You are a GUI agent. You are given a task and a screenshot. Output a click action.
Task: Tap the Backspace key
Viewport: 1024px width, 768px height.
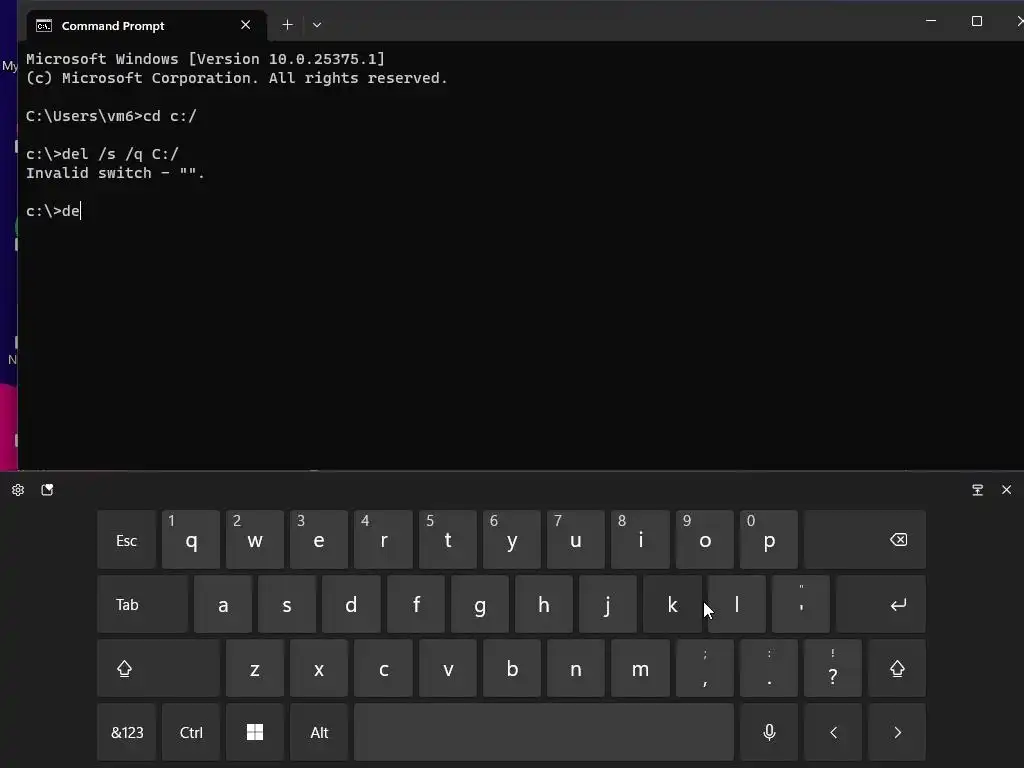click(x=865, y=540)
